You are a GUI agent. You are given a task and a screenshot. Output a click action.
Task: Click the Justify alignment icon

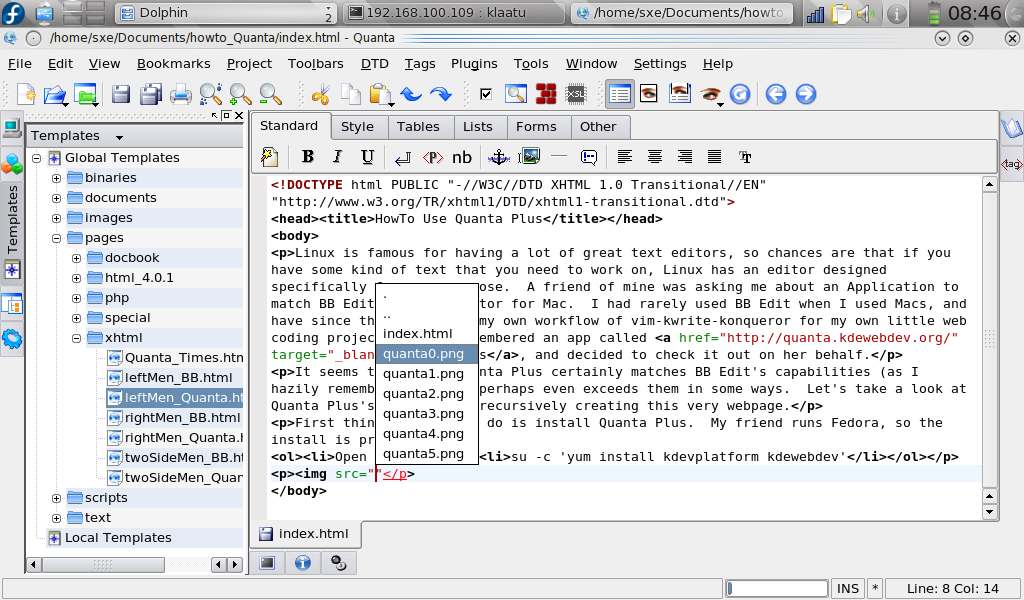tap(714, 157)
